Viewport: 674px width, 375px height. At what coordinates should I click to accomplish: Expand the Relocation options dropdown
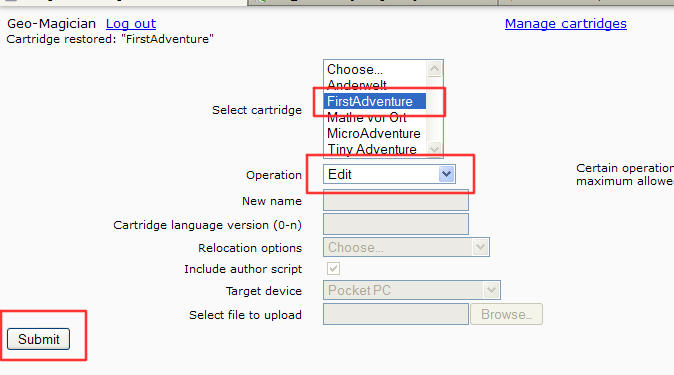(x=406, y=247)
